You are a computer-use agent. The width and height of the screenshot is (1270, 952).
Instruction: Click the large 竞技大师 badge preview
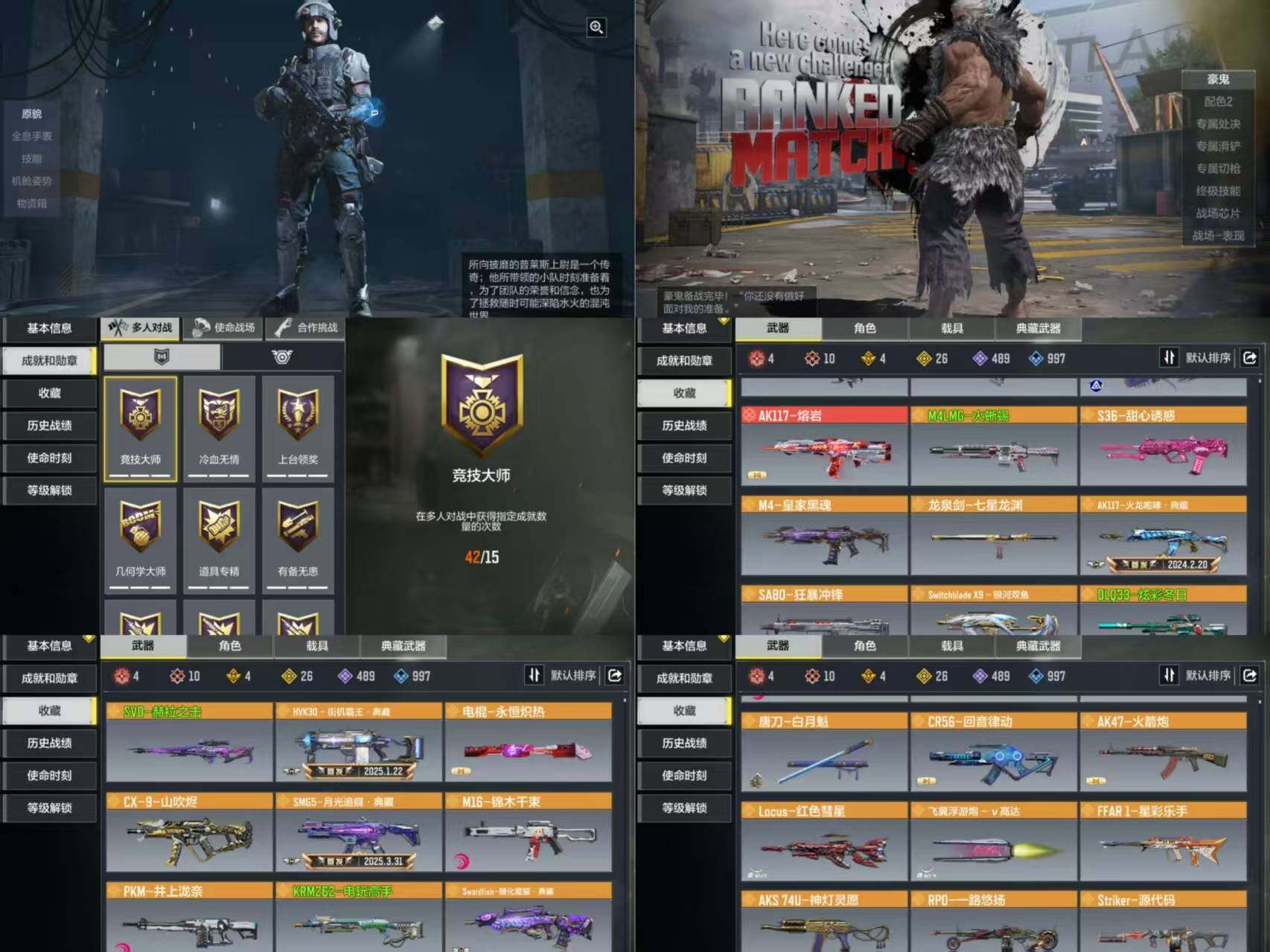(x=482, y=404)
